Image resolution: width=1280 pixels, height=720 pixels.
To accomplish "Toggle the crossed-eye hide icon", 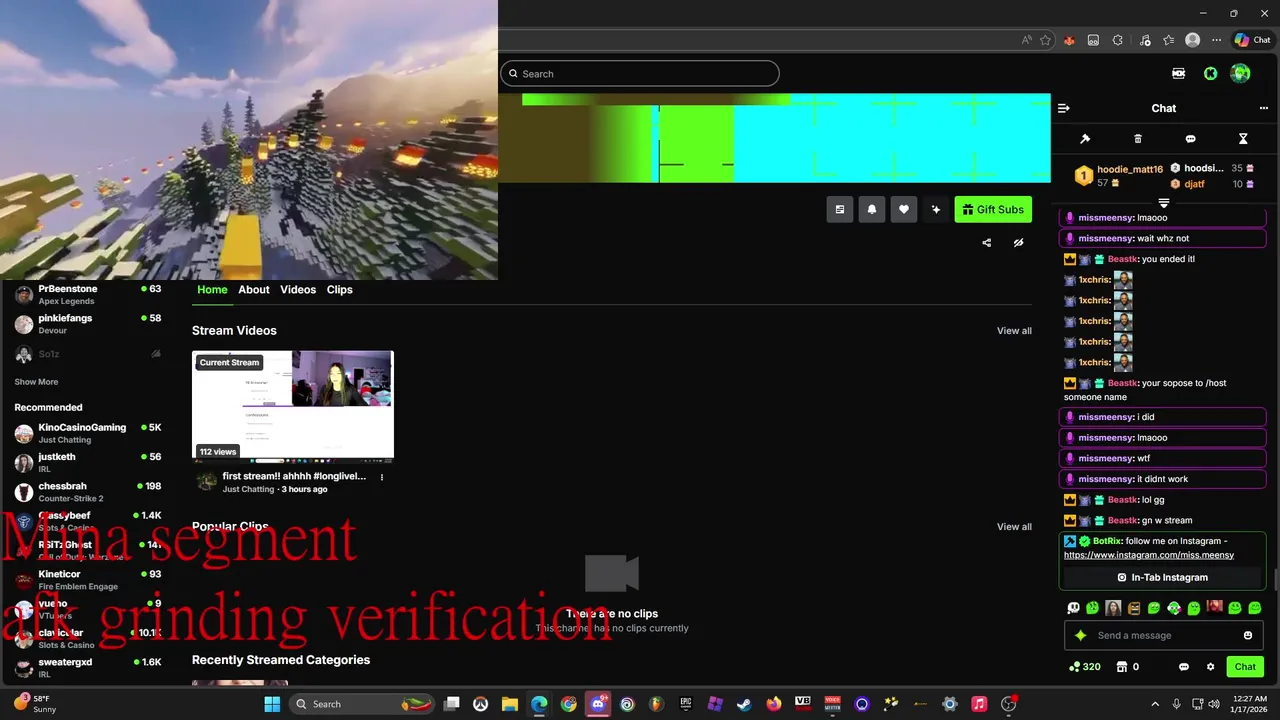I will pyautogui.click(x=1018, y=242).
